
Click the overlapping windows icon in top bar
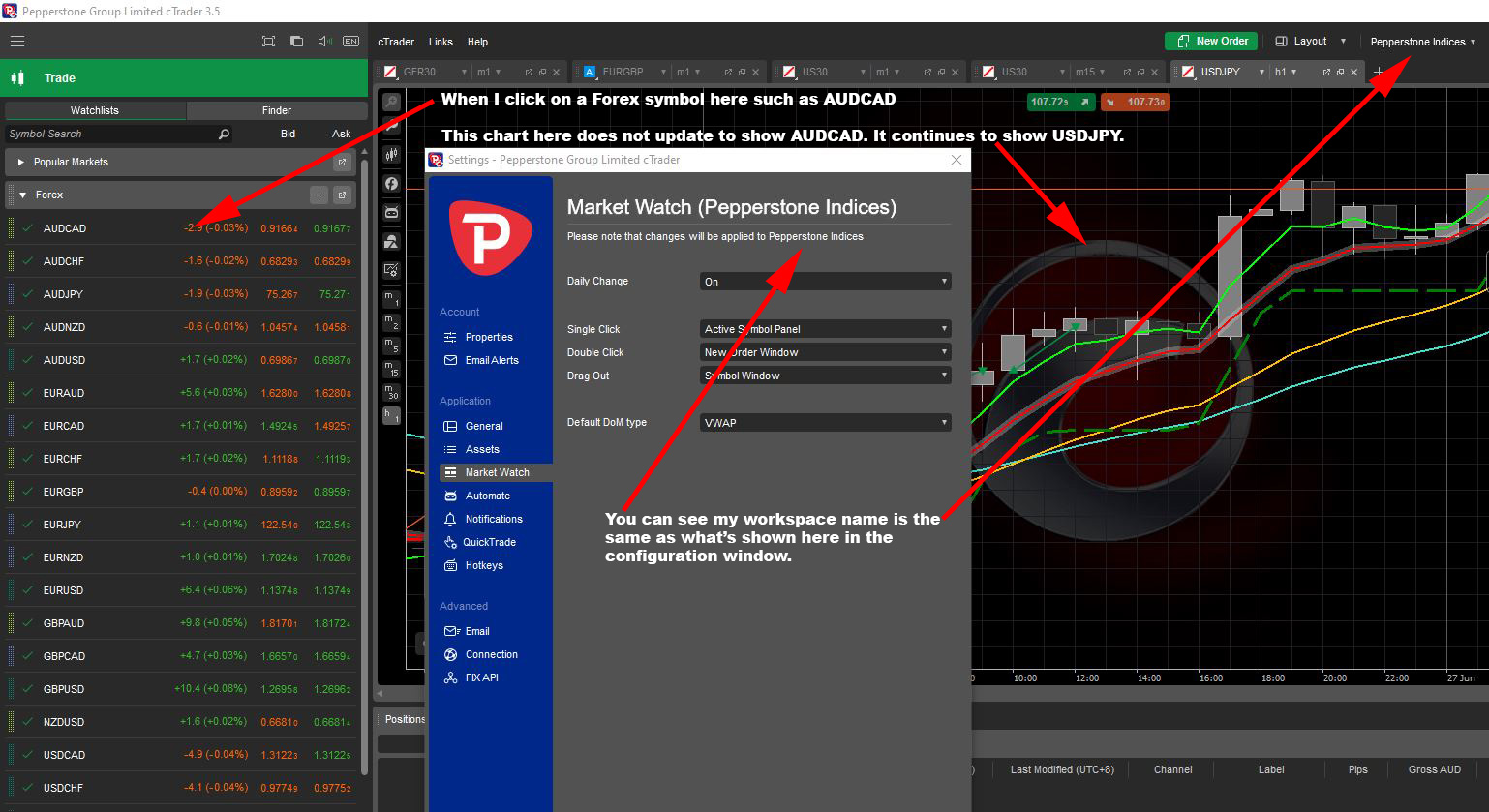coord(297,42)
